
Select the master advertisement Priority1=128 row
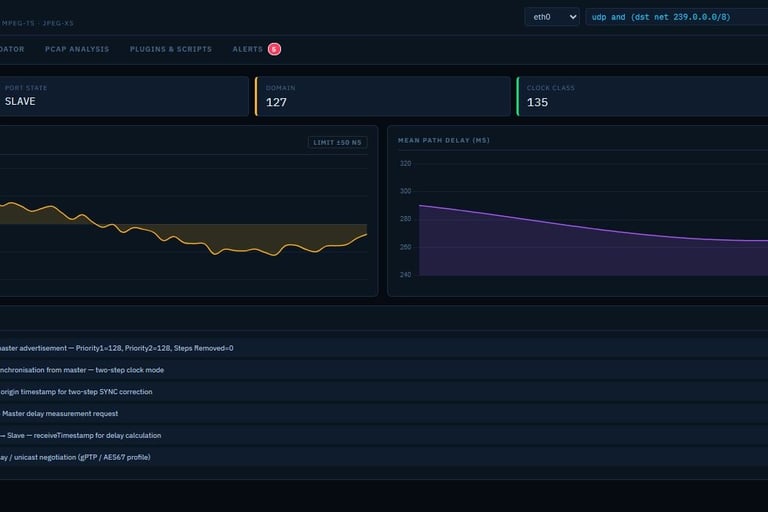(x=384, y=348)
